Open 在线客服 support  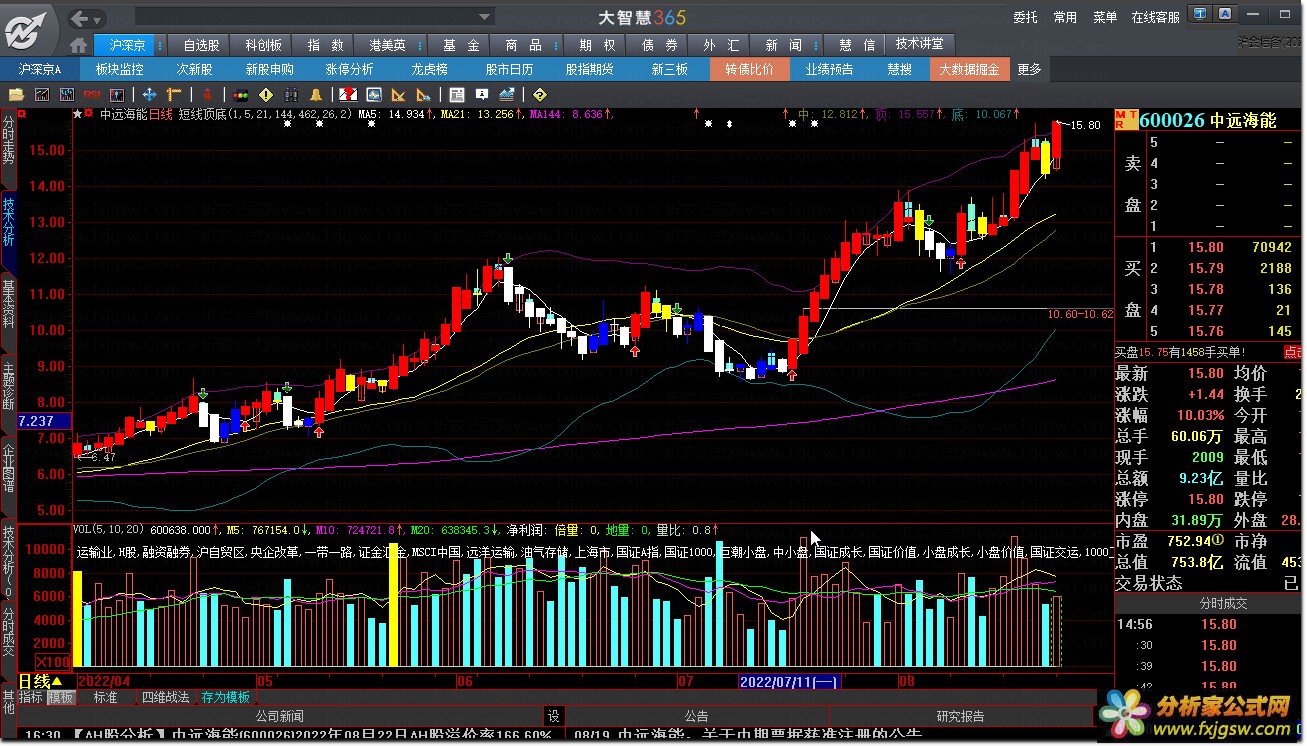[x=1155, y=17]
